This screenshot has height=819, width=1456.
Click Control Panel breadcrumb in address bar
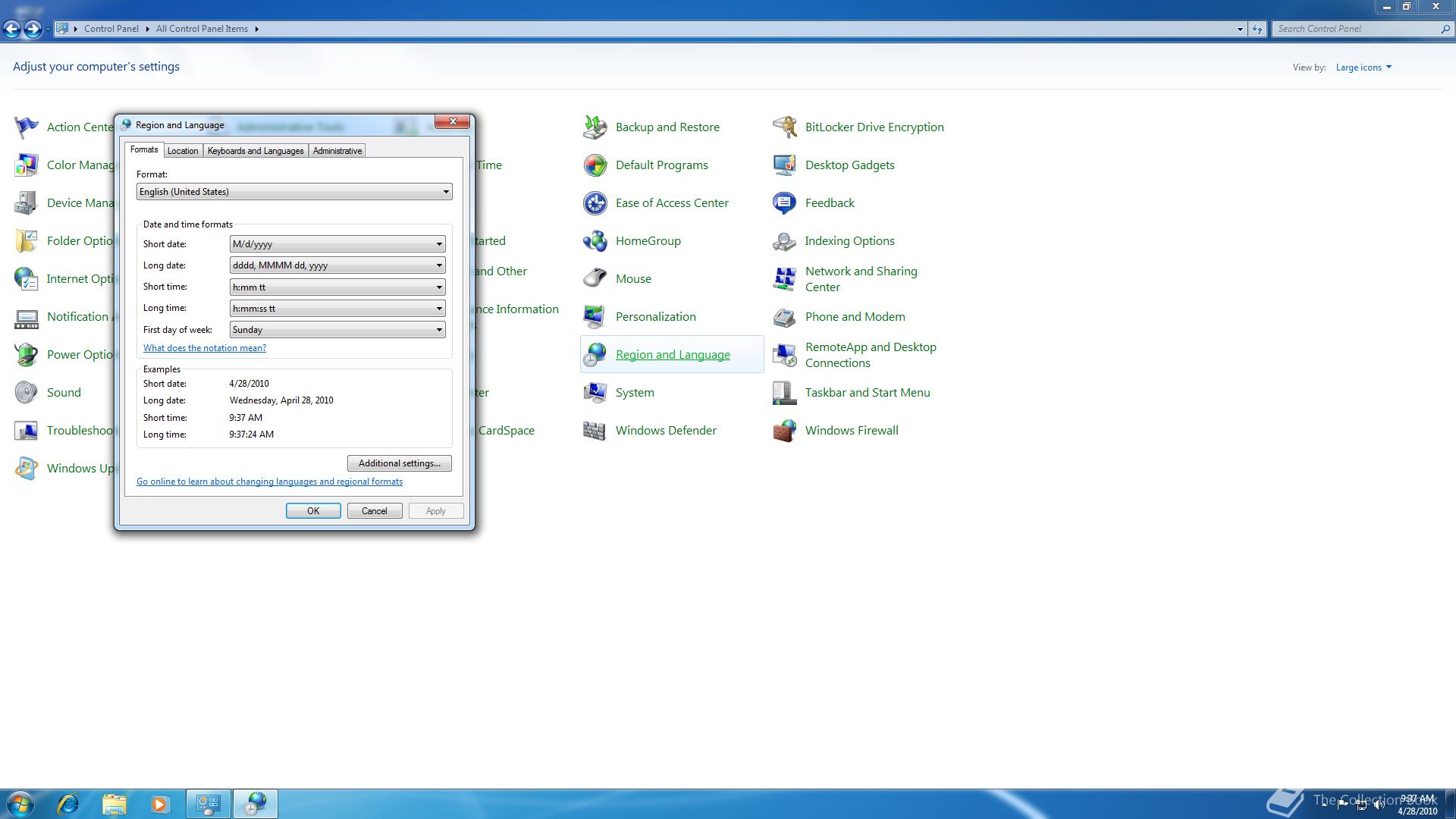pyautogui.click(x=111, y=29)
